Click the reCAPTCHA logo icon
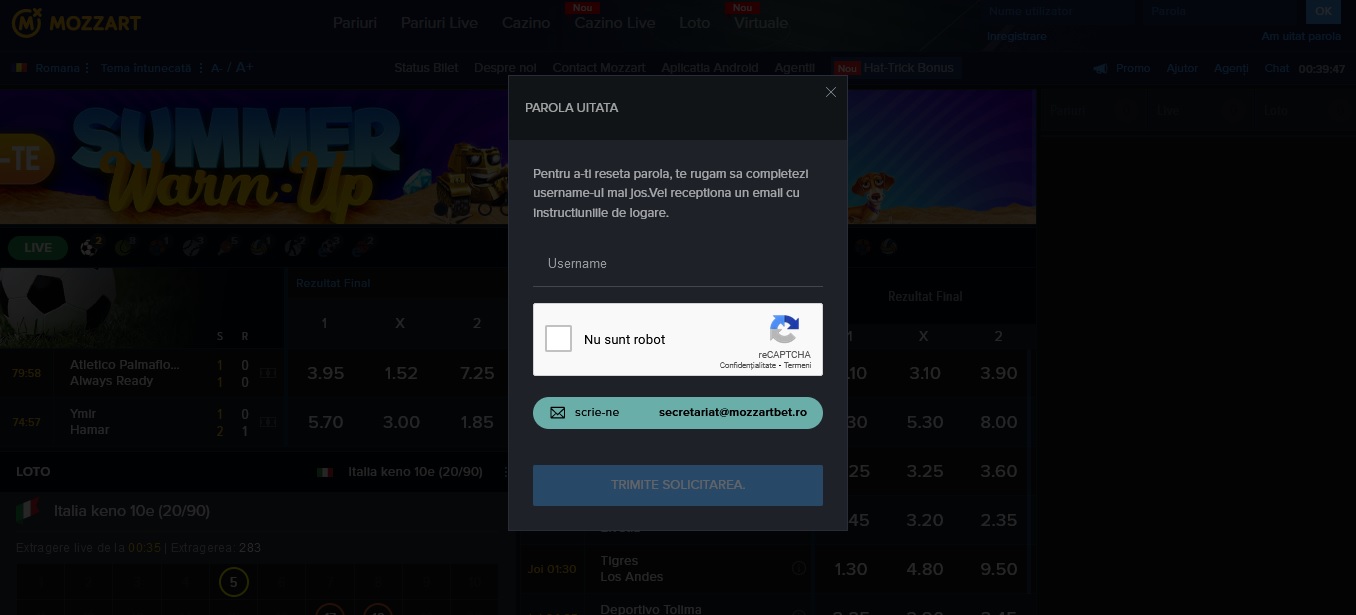 point(785,330)
